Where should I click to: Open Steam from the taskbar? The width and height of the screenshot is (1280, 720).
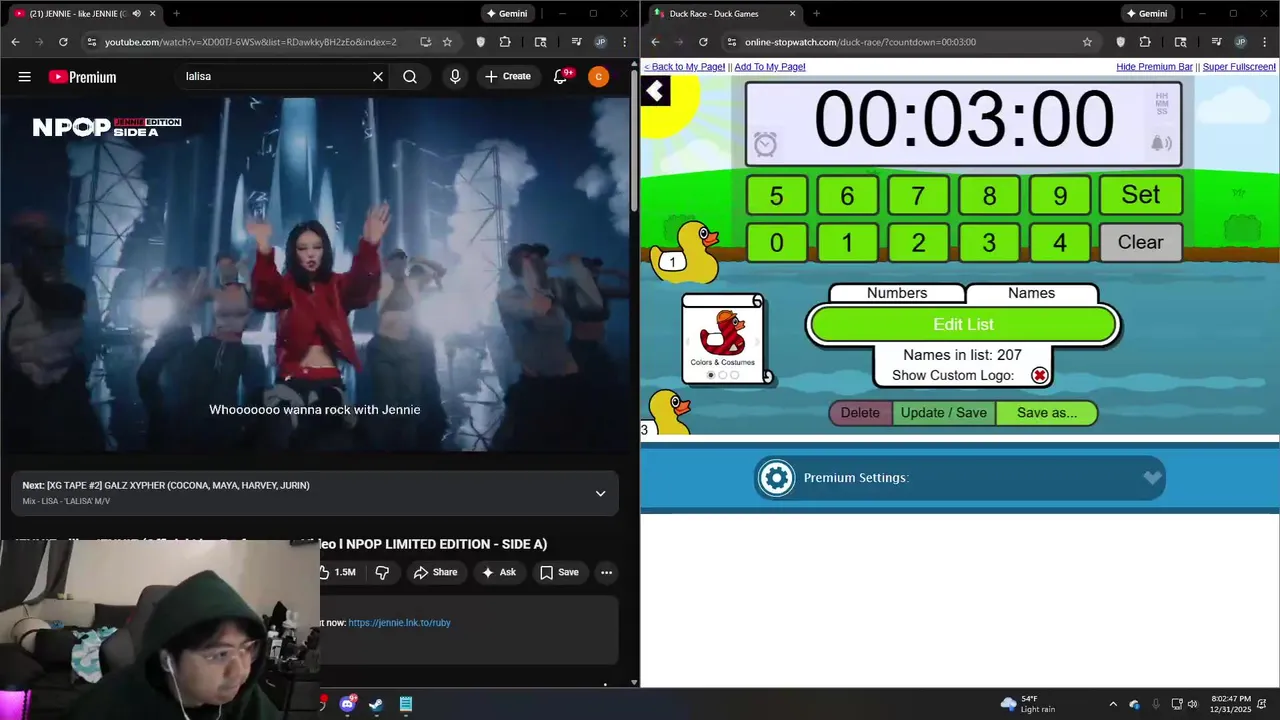tap(376, 704)
